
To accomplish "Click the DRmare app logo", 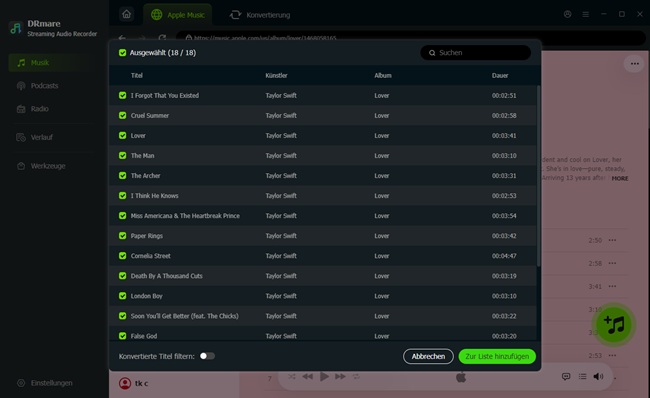I will coord(16,28).
